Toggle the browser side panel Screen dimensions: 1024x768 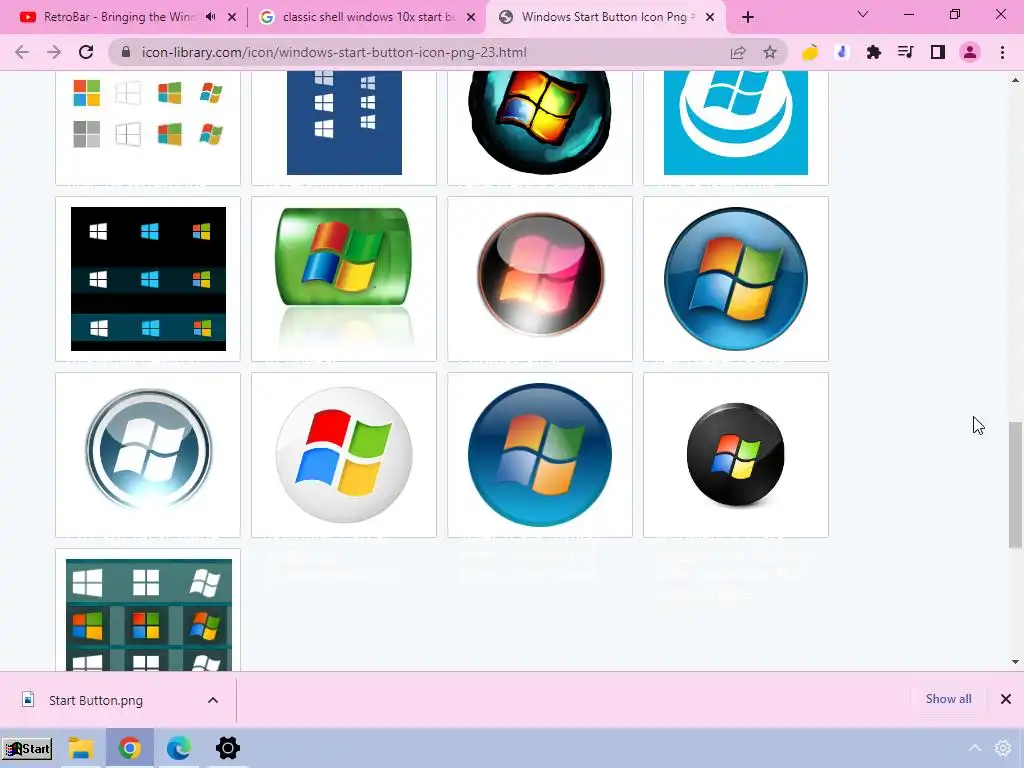[x=938, y=52]
